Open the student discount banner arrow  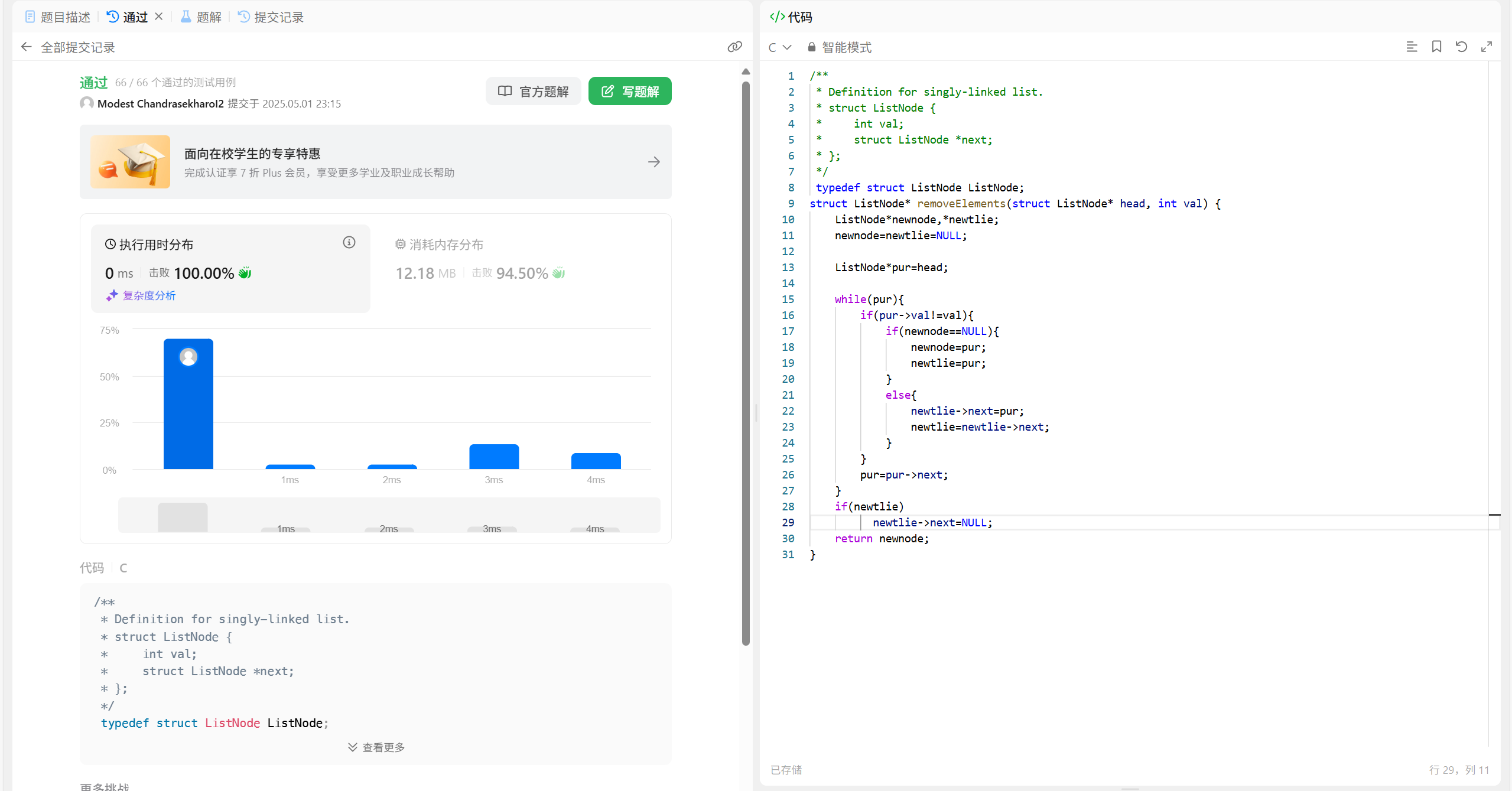[x=653, y=162]
